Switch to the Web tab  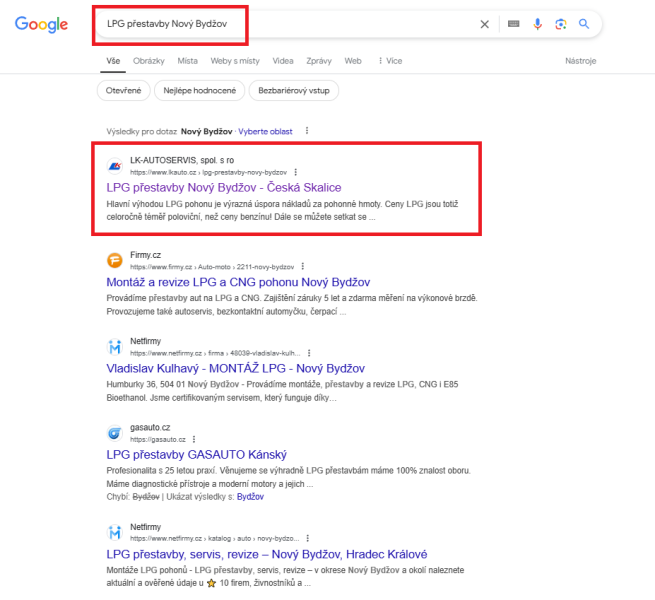tap(353, 61)
